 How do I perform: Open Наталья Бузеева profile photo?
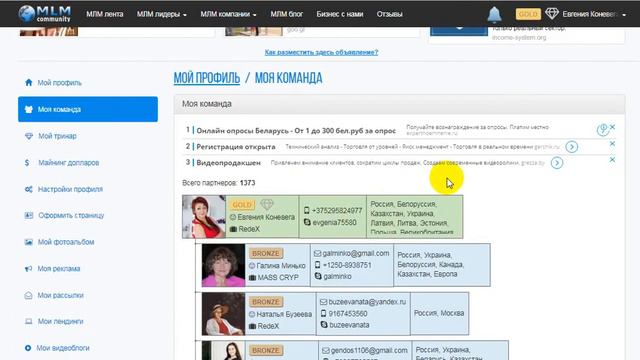click(x=223, y=313)
